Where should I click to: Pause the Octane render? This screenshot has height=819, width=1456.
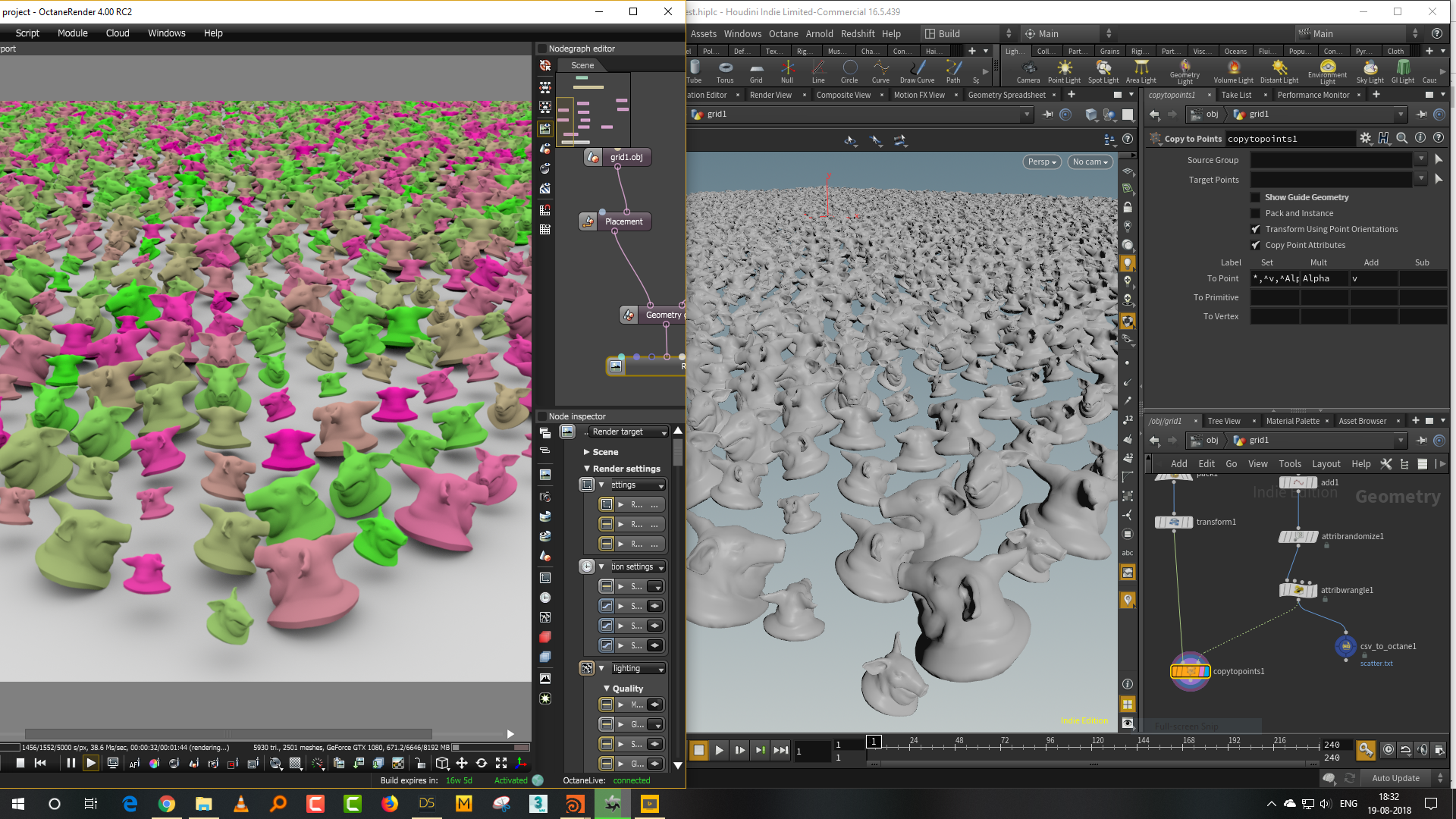click(x=71, y=763)
